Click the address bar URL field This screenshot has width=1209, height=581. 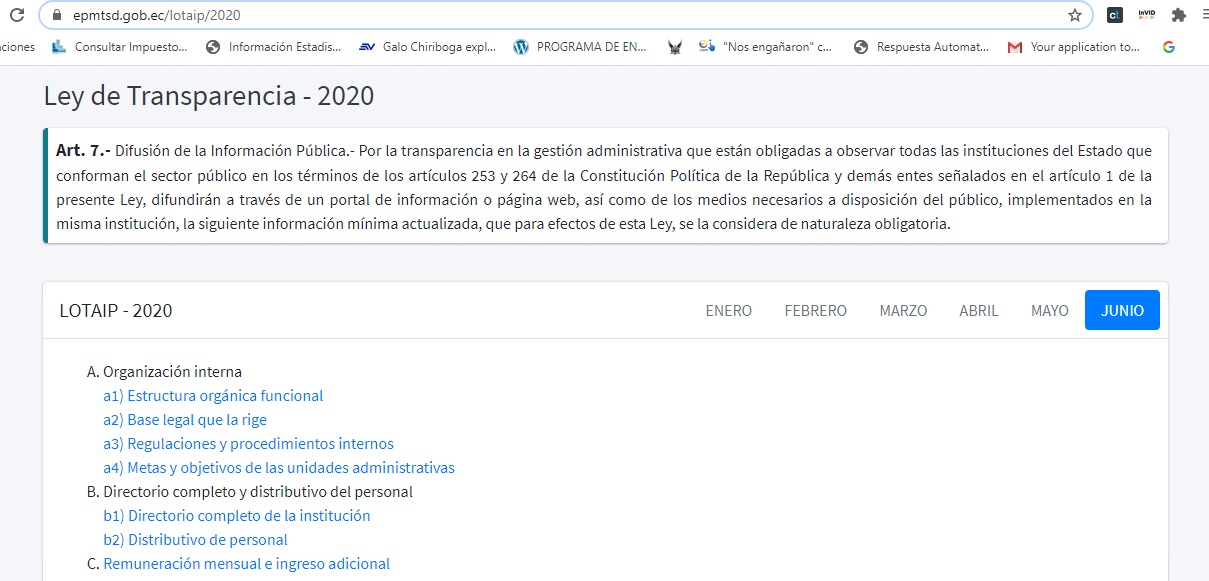pyautogui.click(x=500, y=16)
